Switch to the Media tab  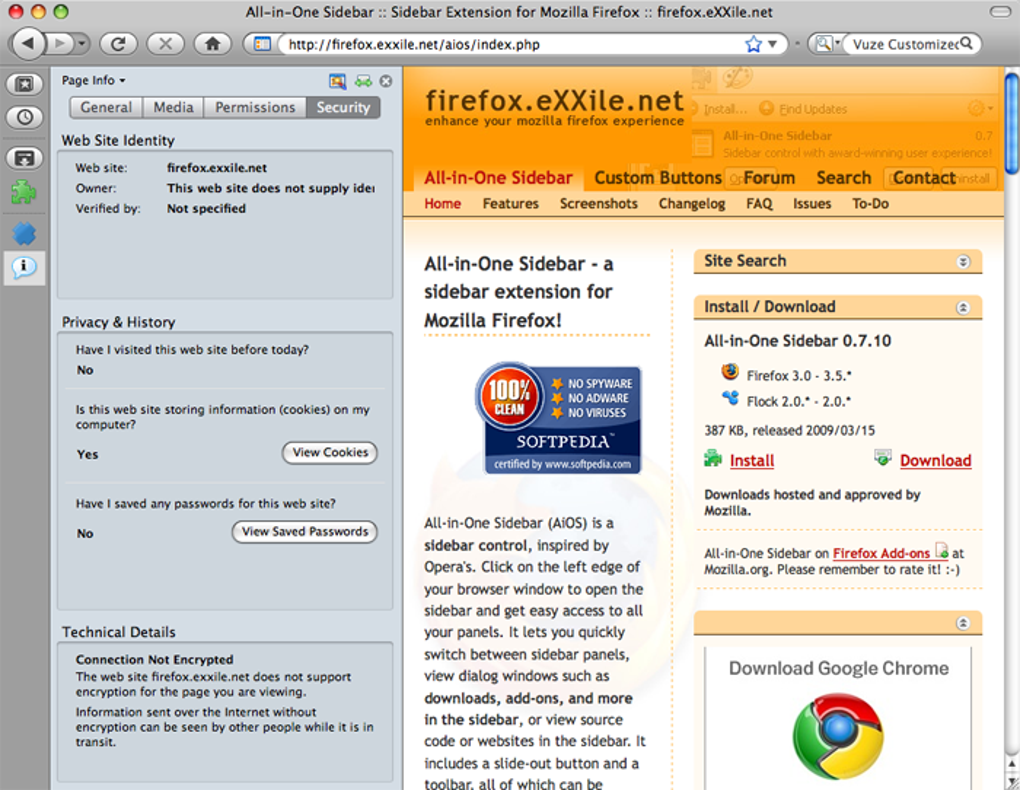173,107
